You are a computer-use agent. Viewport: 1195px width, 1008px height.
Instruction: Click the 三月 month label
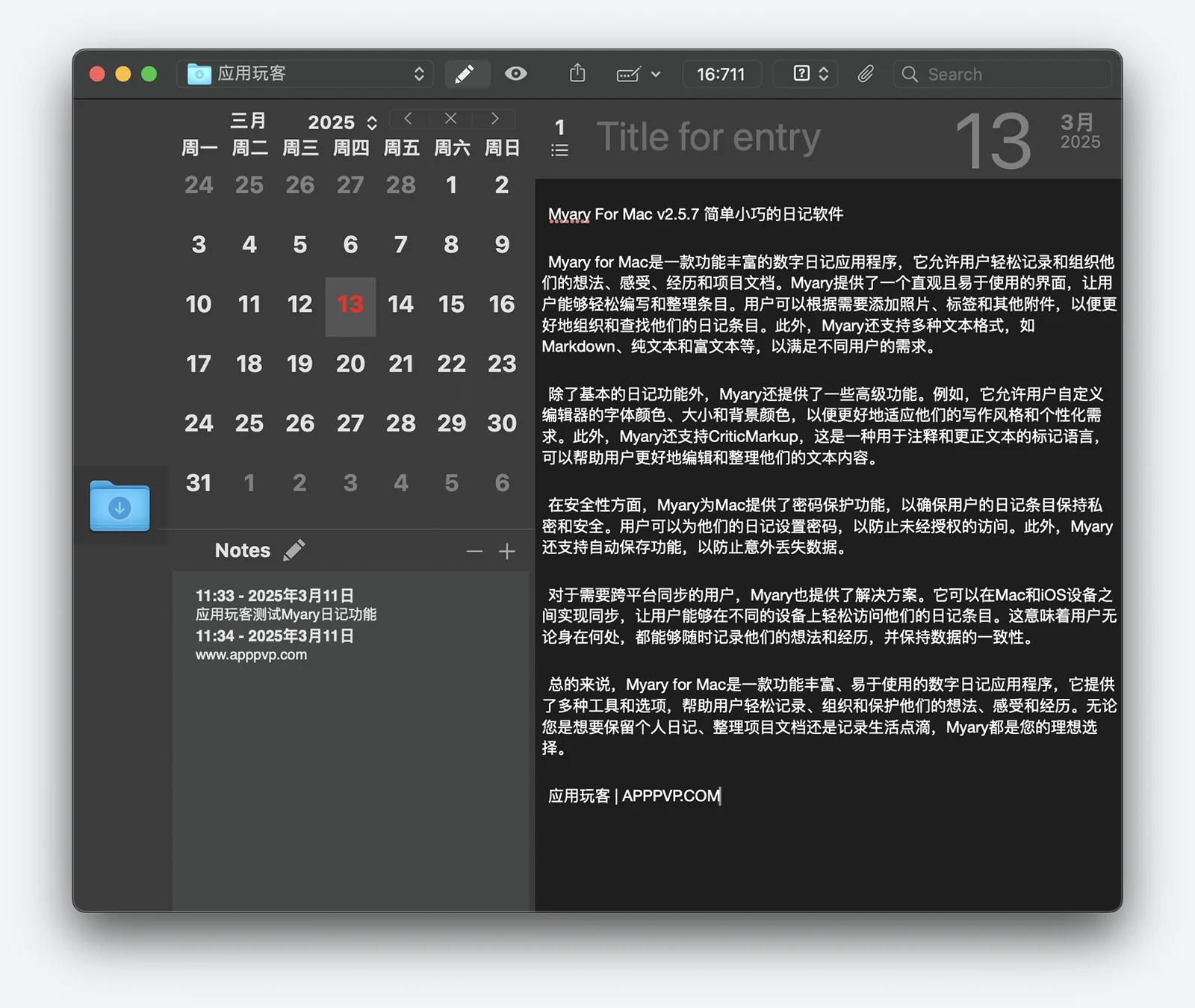click(249, 121)
